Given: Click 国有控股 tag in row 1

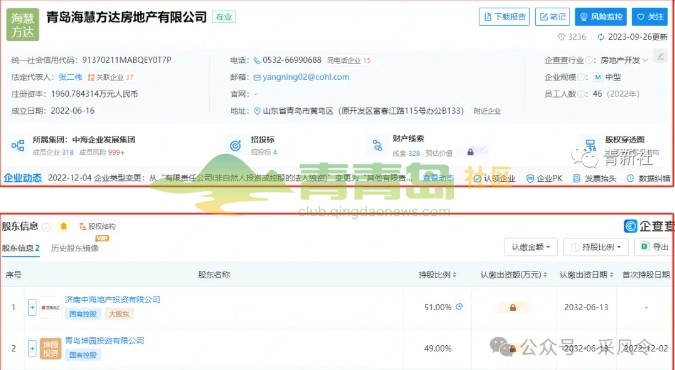Looking at the screenshot, I should (83, 314).
